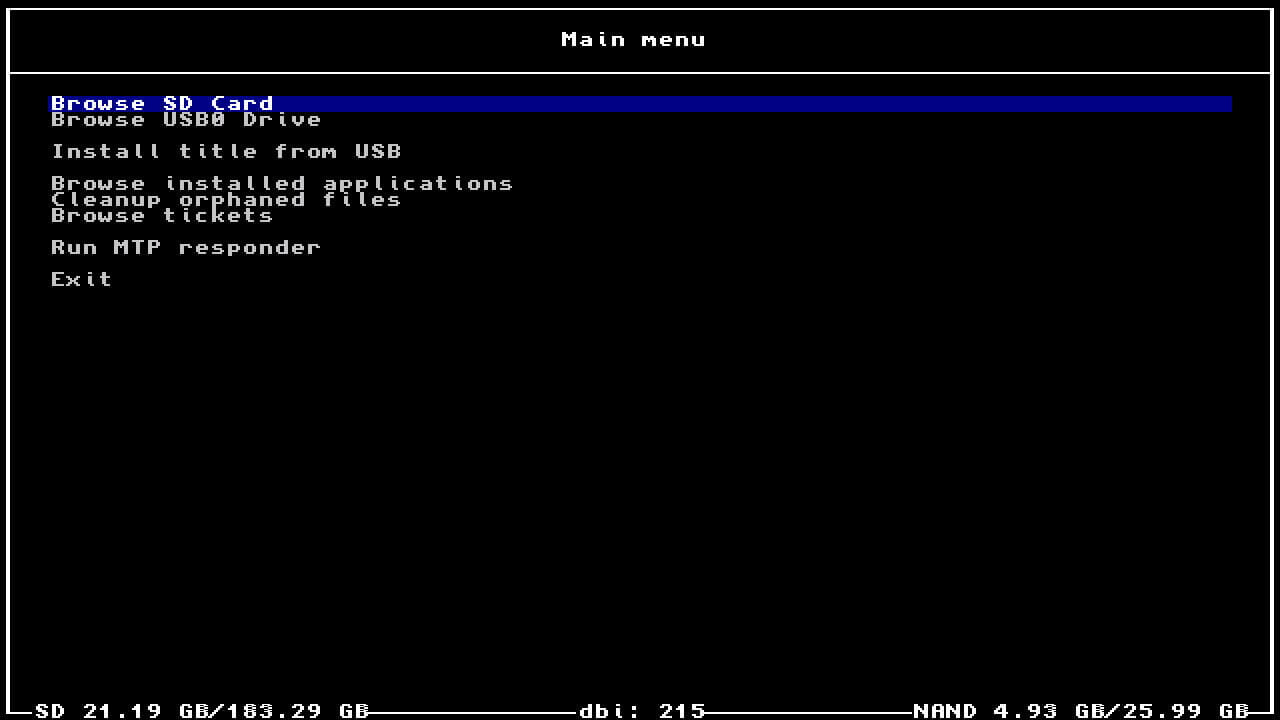
Task: Open Browse installed applications
Action: [282, 184]
